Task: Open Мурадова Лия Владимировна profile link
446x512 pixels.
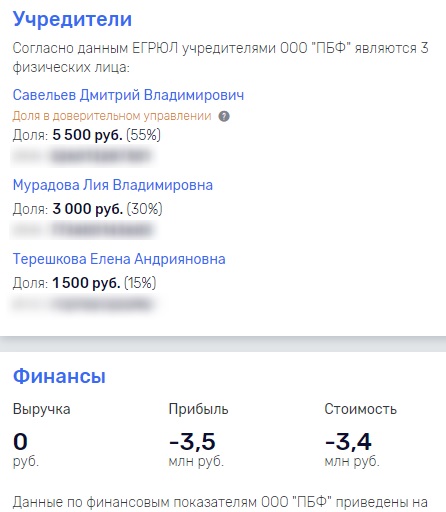Action: tap(113, 185)
